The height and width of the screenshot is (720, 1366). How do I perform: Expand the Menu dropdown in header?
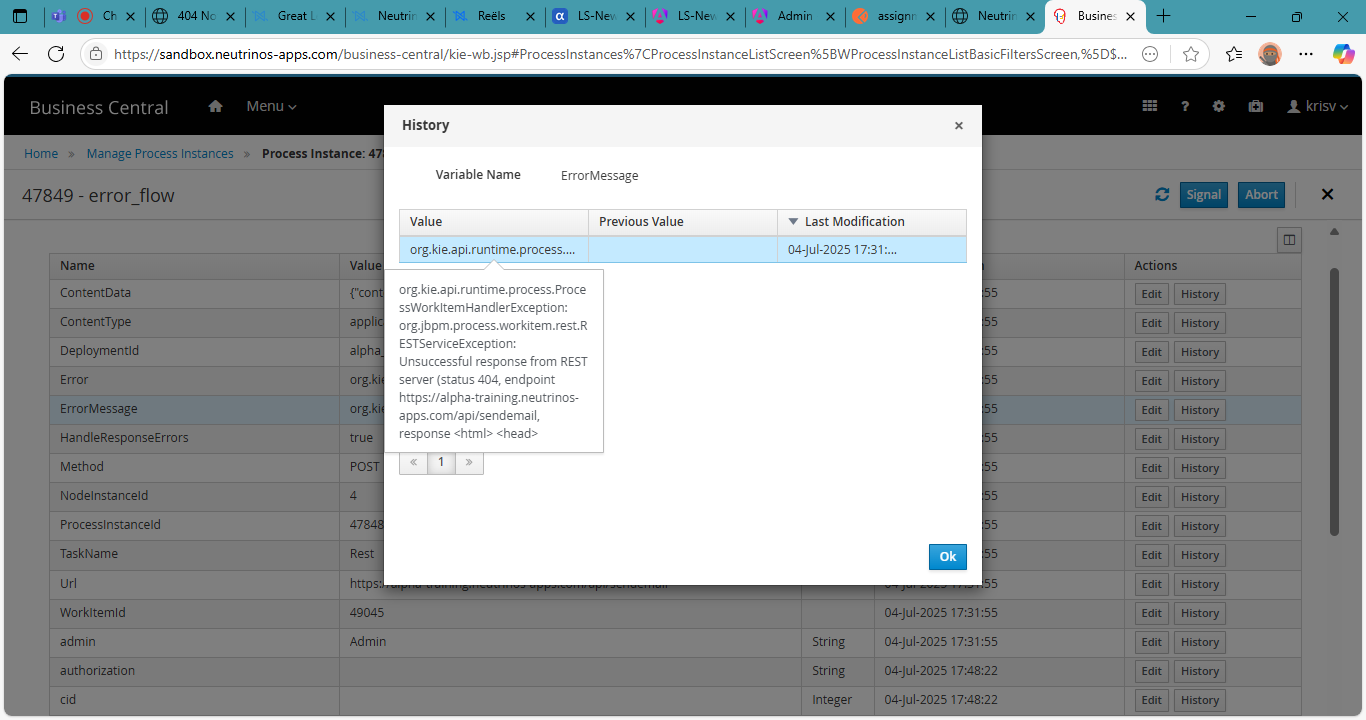coord(271,106)
